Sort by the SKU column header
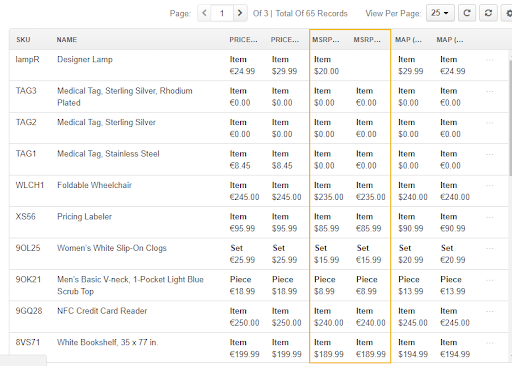 (x=23, y=40)
